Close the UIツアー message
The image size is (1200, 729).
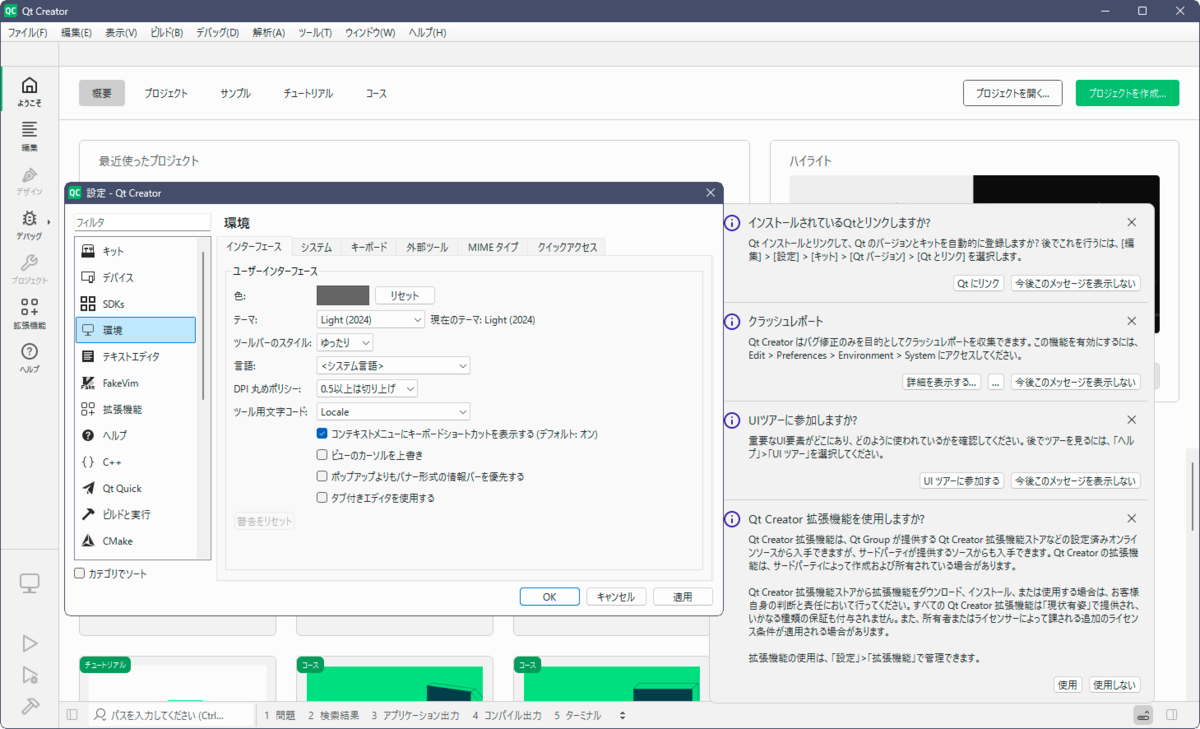1131,419
